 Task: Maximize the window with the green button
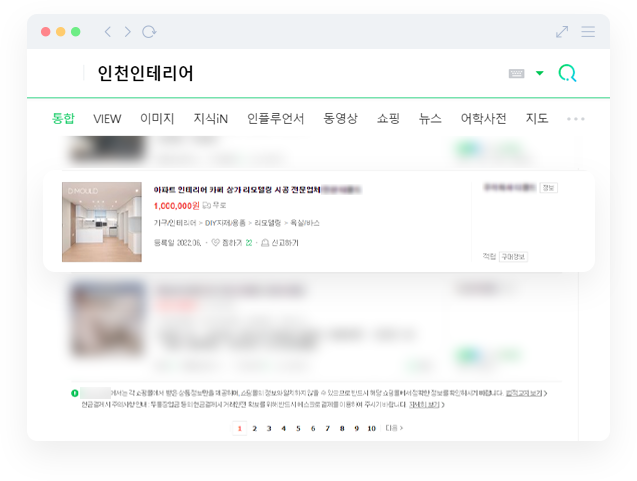click(x=76, y=32)
